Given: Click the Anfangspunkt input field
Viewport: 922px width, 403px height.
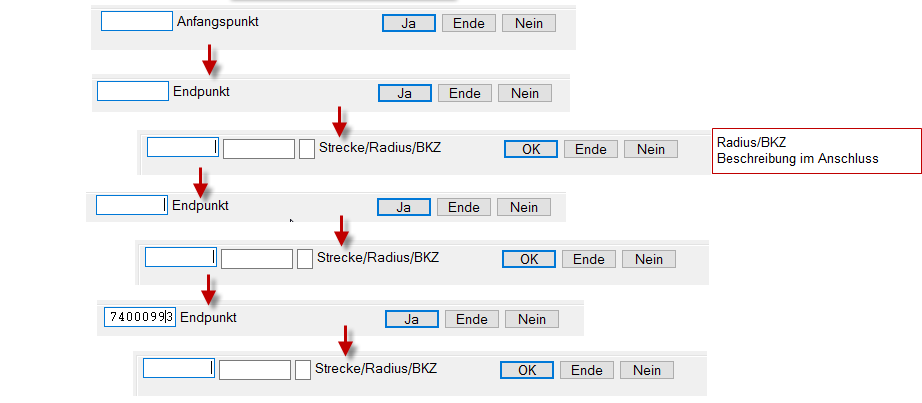Looking at the screenshot, I should pos(137,21).
